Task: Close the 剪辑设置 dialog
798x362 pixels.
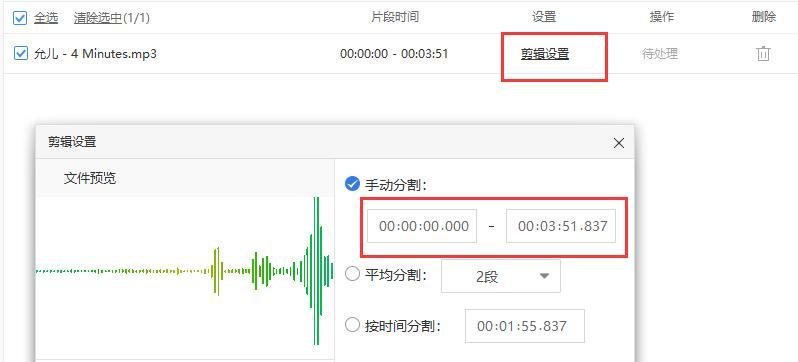Action: pyautogui.click(x=618, y=144)
